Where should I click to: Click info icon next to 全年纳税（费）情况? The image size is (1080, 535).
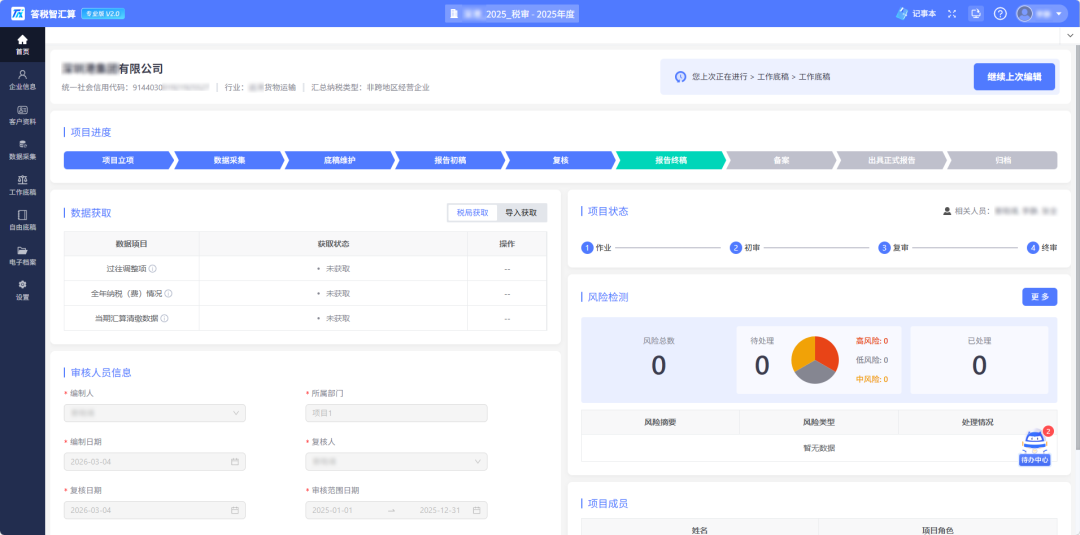(169, 293)
